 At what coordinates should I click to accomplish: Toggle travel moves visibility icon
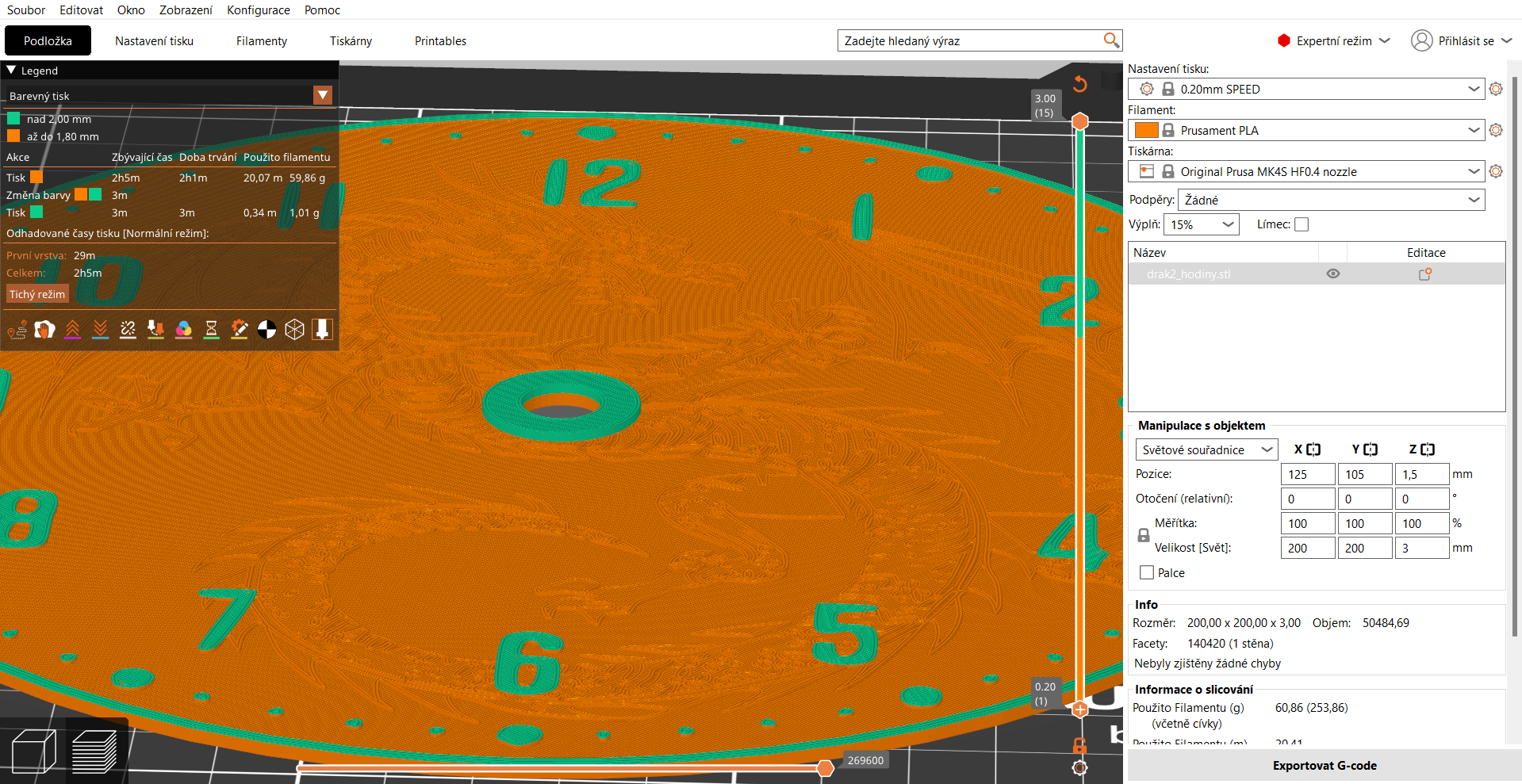tap(17, 329)
